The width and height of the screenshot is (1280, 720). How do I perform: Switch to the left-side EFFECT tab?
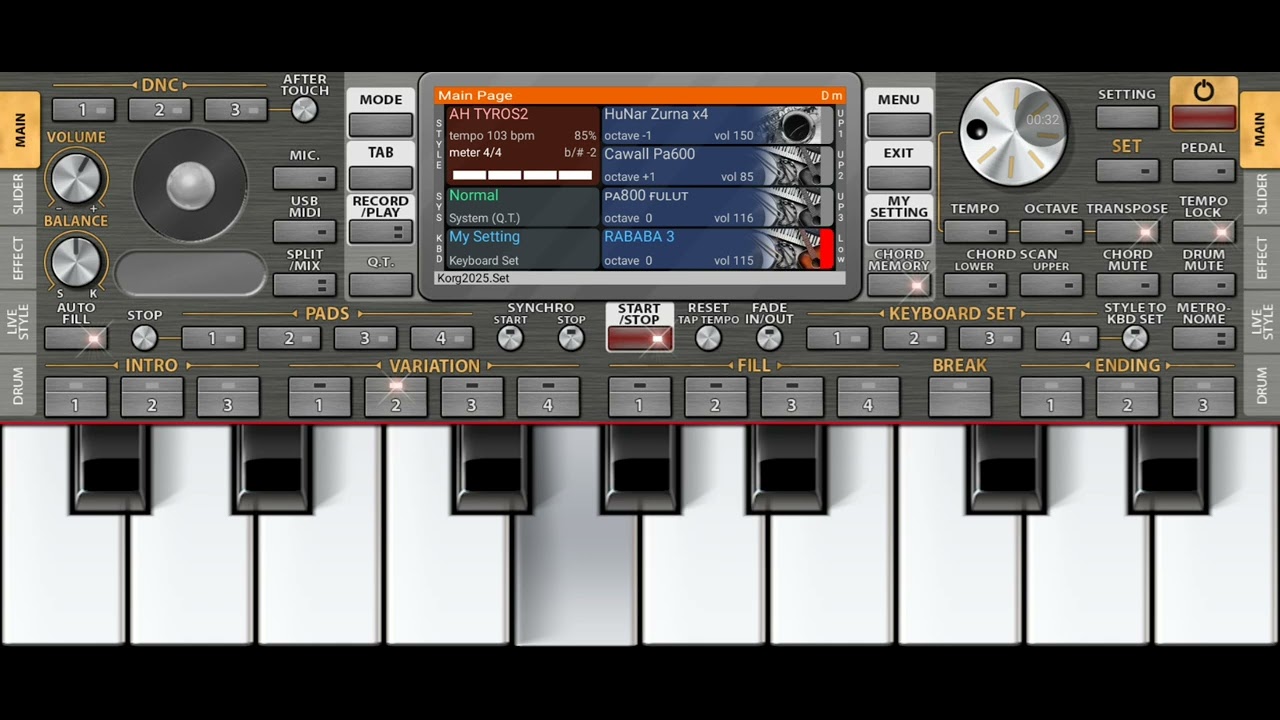[x=19, y=258]
